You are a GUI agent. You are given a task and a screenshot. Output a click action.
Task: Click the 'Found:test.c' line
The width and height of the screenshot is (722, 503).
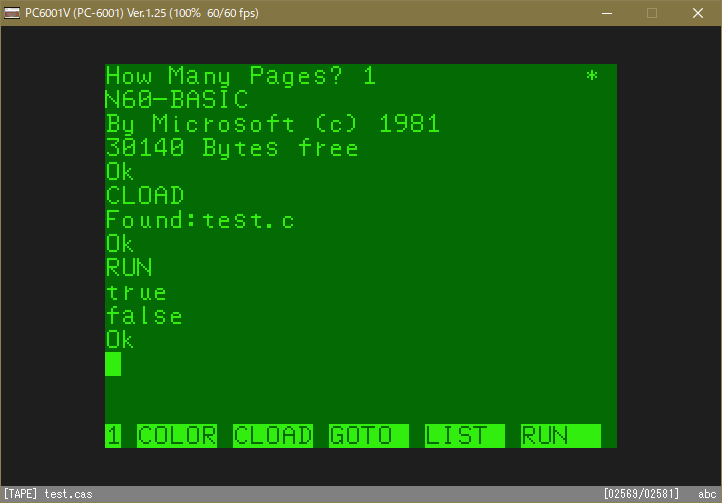[x=200, y=220]
